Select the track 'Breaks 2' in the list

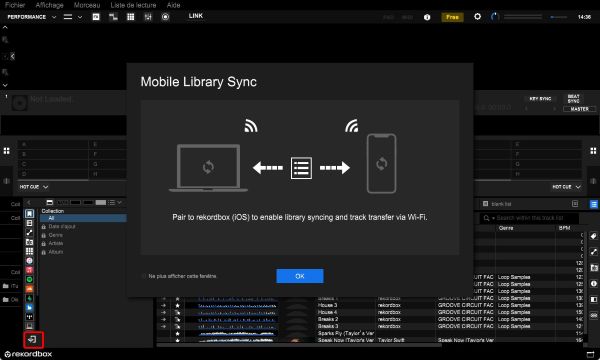(x=328, y=319)
